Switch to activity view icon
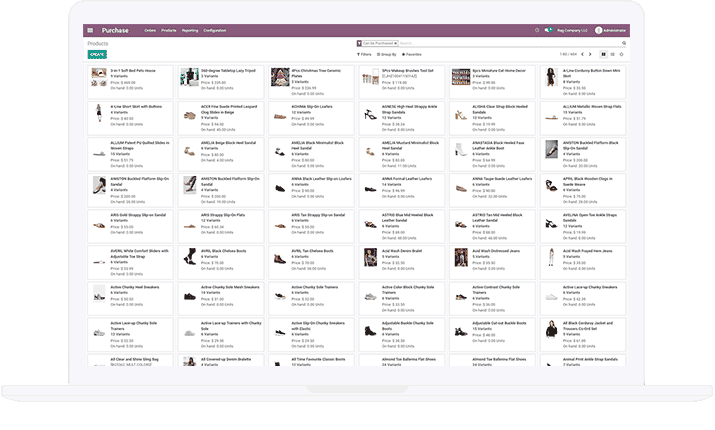 tap(621, 54)
